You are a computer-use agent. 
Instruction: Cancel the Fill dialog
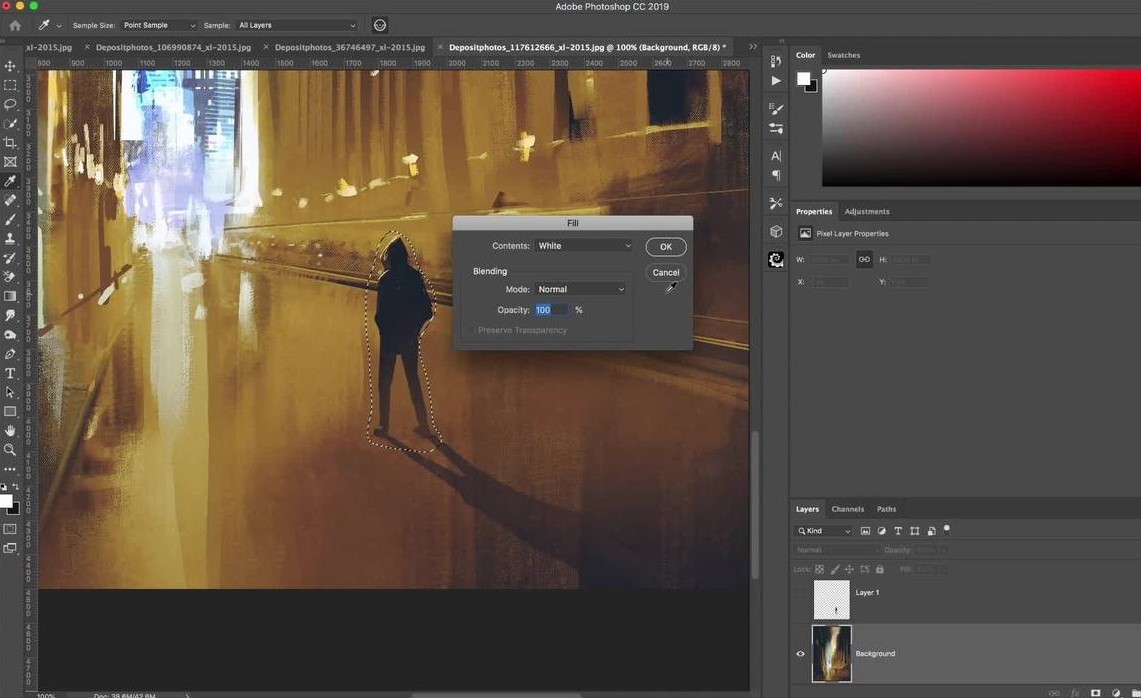click(x=665, y=272)
